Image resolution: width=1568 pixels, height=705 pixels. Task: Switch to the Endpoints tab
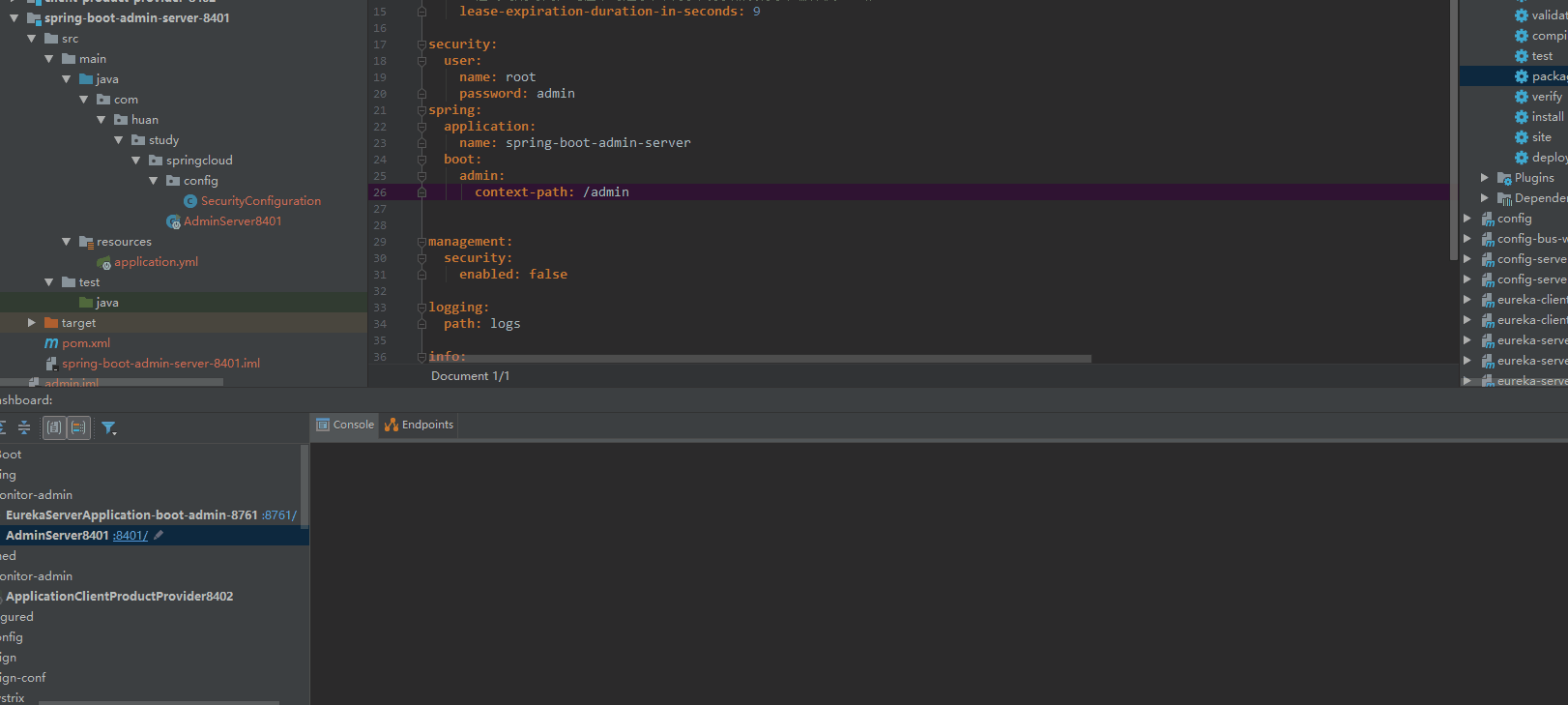click(x=419, y=425)
